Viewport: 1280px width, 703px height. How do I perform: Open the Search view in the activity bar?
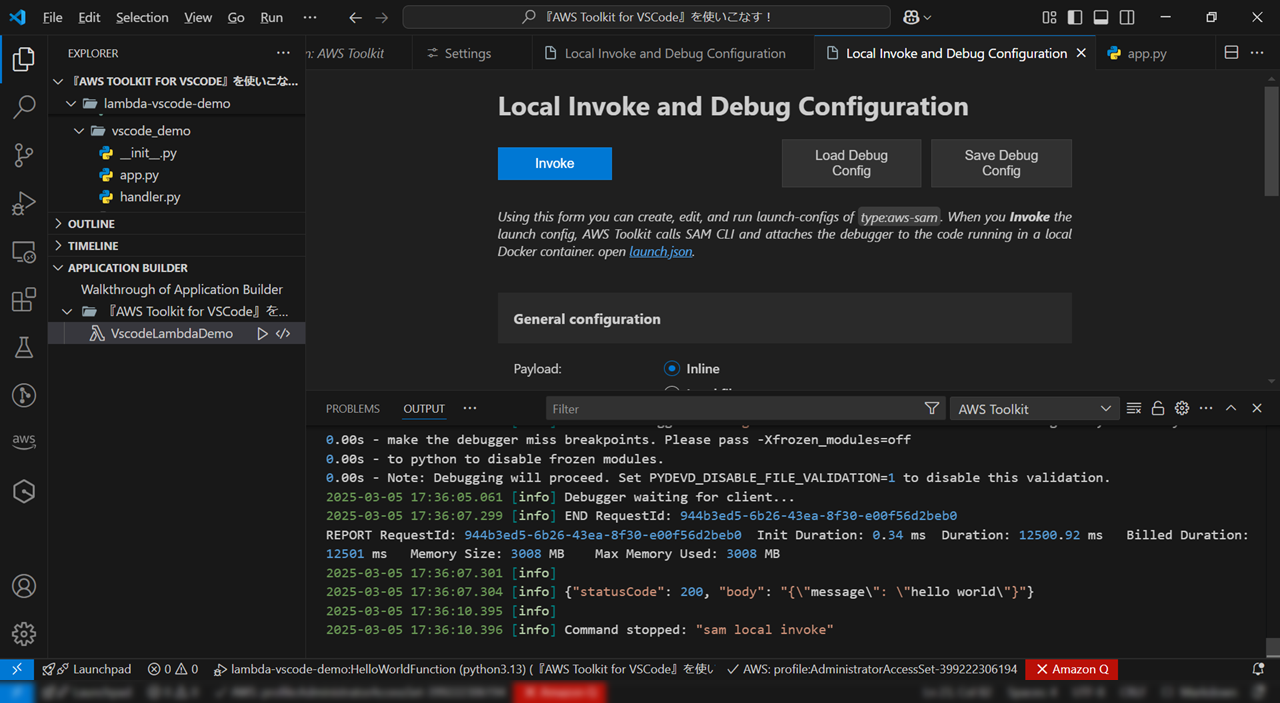(x=24, y=106)
